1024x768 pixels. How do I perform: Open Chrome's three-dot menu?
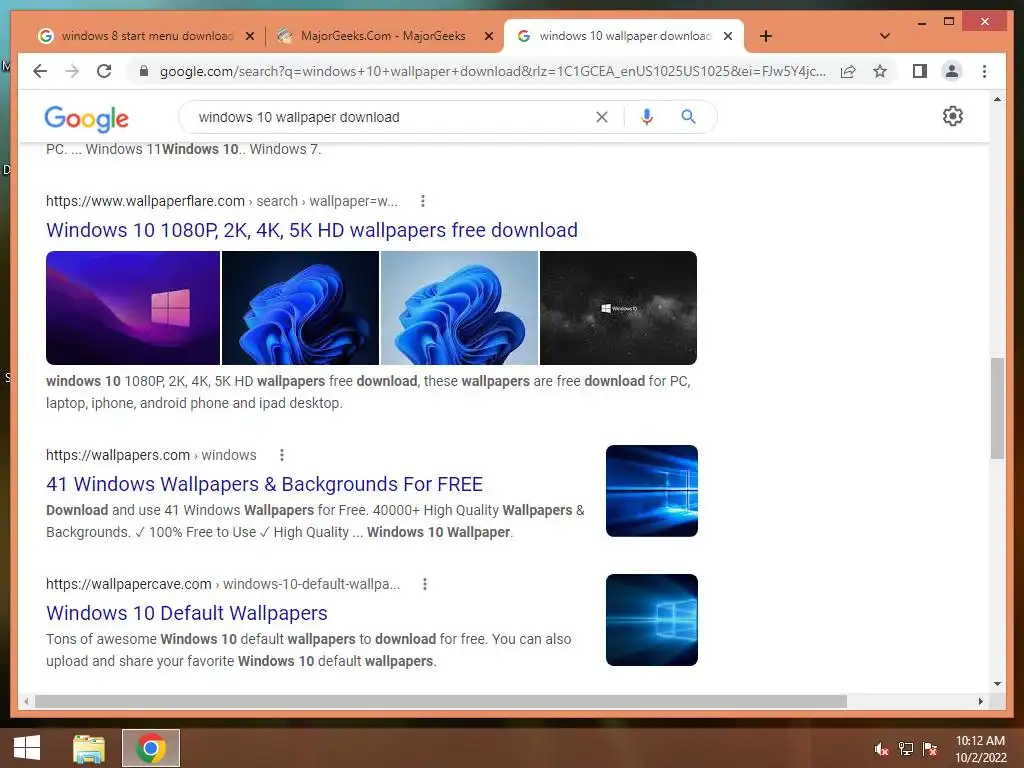(984, 71)
